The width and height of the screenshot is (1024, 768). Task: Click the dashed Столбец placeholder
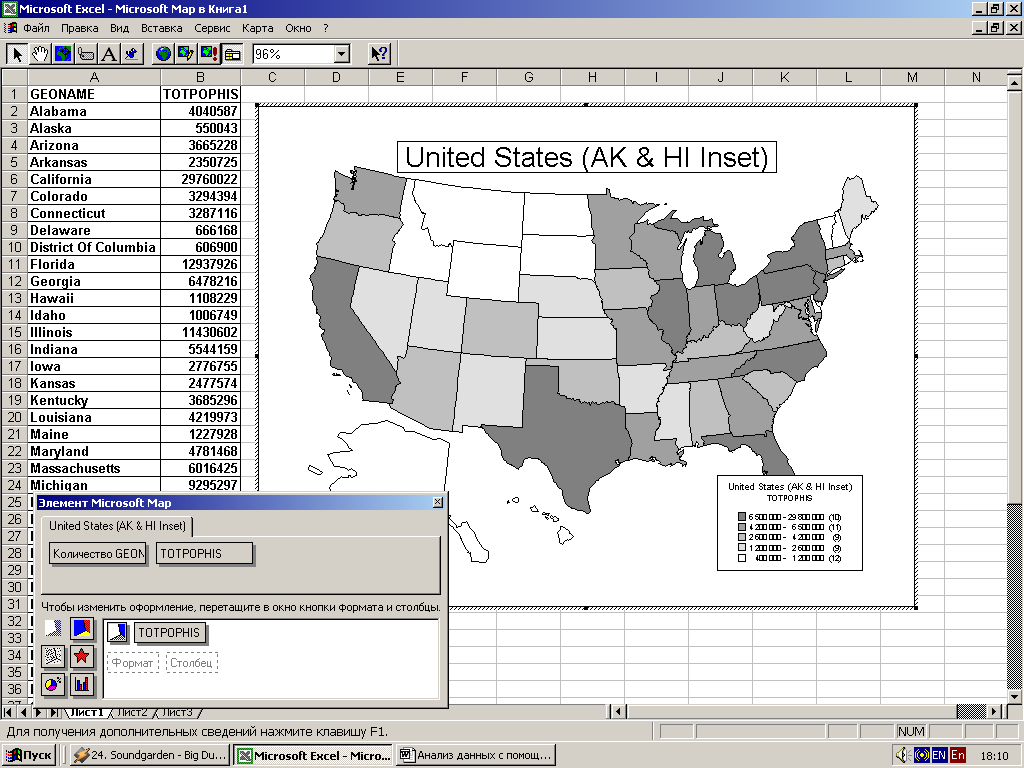click(191, 663)
